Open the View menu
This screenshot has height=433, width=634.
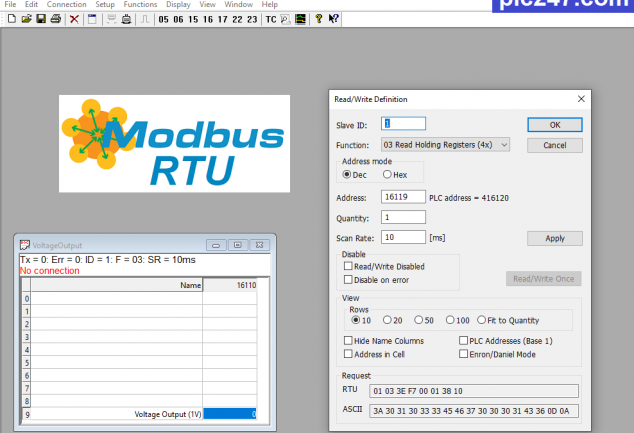coord(207,4)
